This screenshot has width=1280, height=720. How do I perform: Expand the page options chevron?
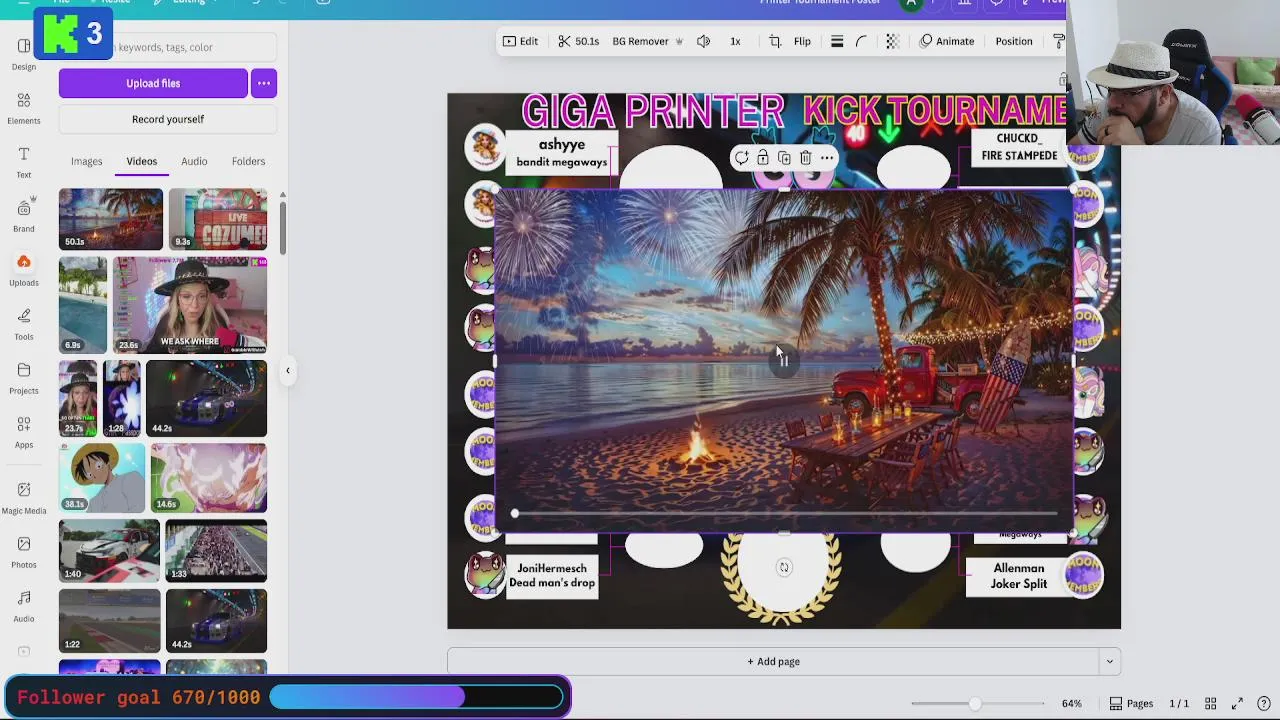[1109, 661]
